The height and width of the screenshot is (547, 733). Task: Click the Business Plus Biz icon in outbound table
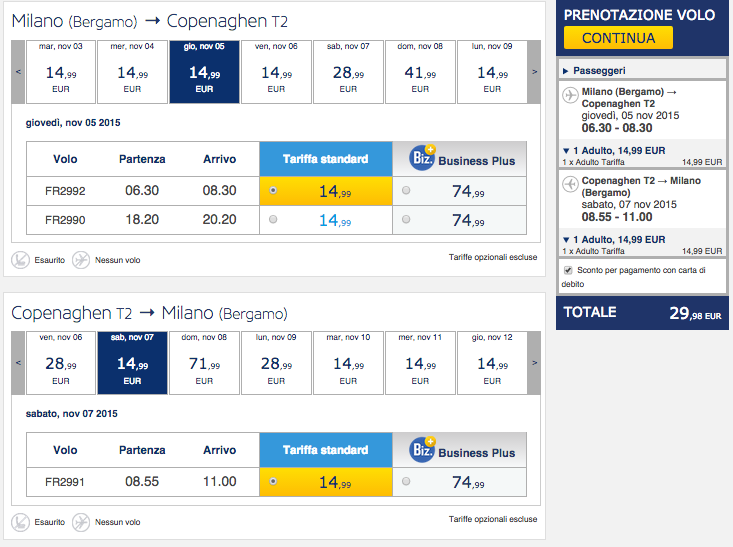422,158
